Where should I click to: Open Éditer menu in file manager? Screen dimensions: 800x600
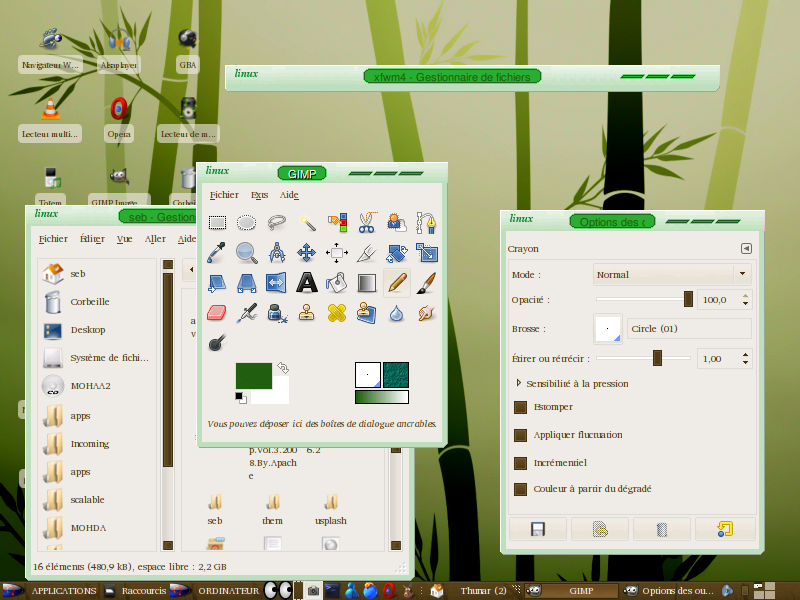[x=92, y=239]
